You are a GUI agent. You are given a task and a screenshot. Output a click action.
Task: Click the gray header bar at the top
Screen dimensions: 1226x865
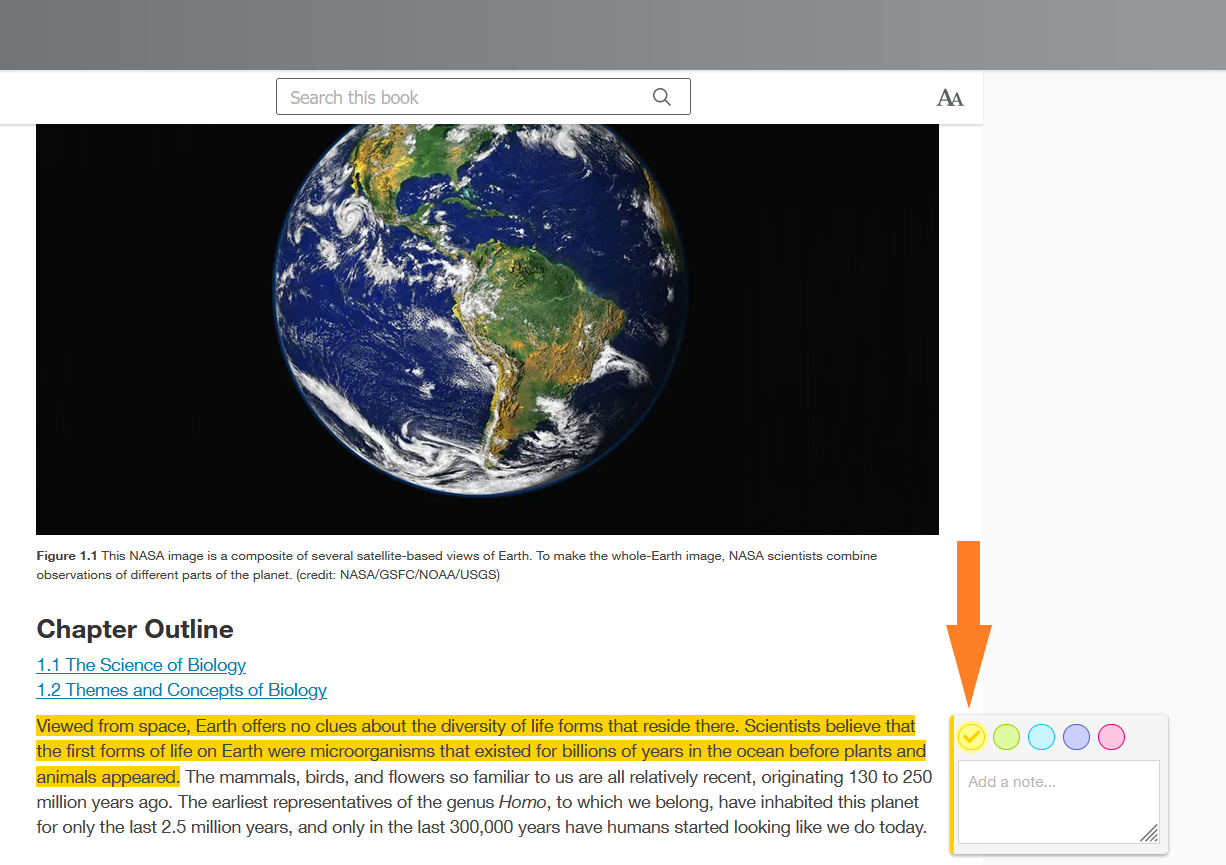[x=612, y=35]
